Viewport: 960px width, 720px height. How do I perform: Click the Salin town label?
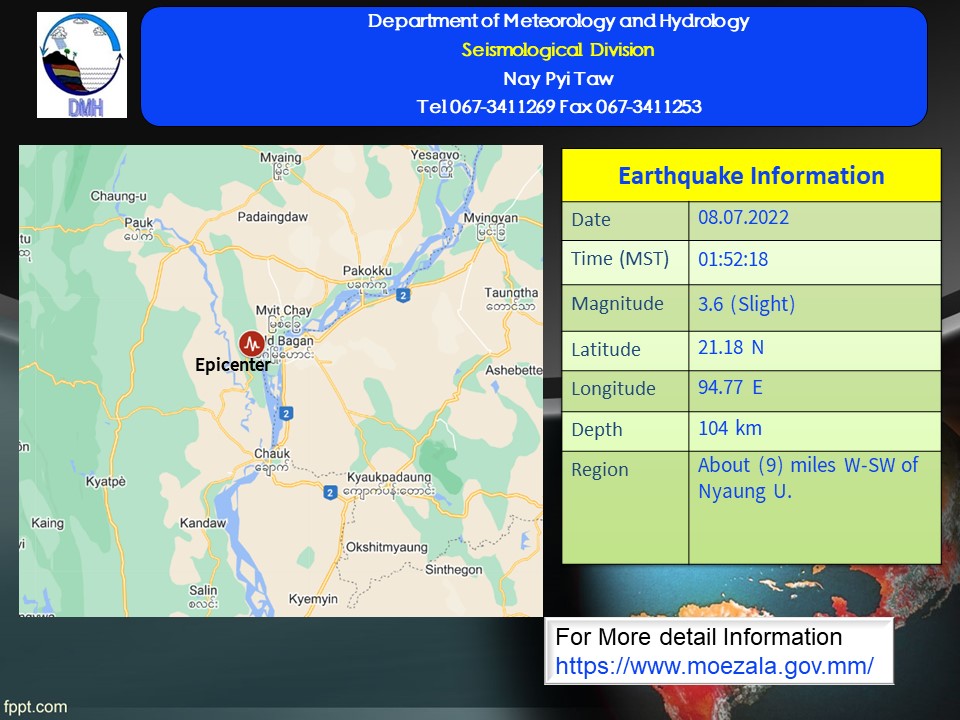[x=203, y=590]
